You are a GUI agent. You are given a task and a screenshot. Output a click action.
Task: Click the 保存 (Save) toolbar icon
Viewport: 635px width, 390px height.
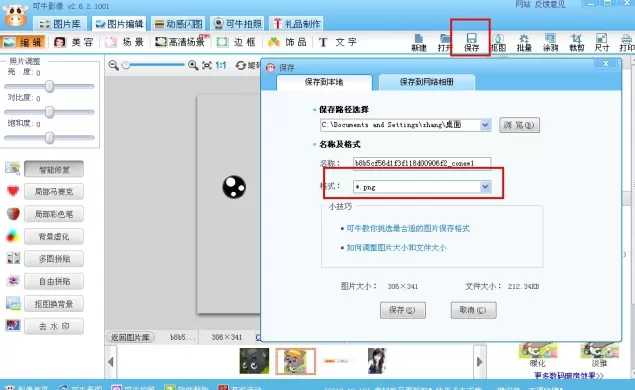[471, 43]
